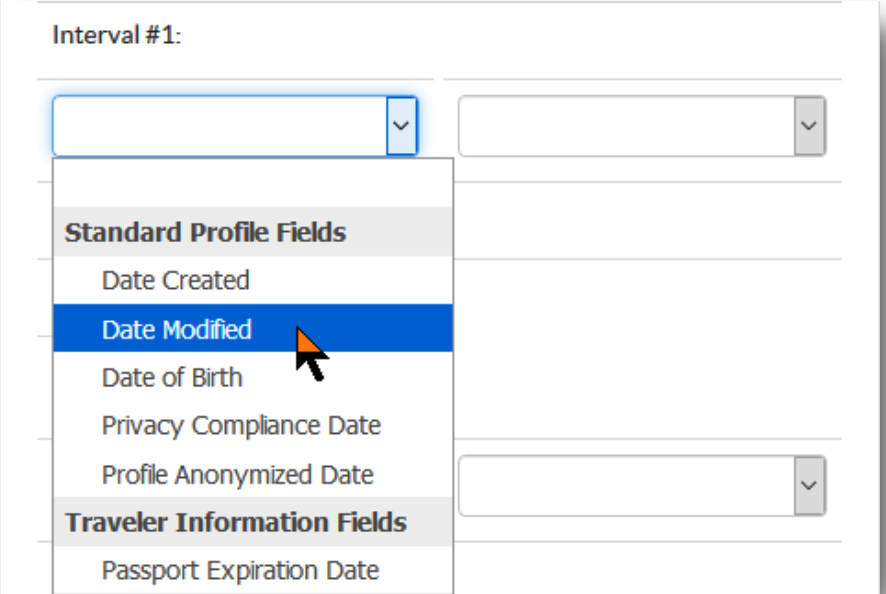886x594 pixels.
Task: Click the chevron of the lower-right combo box
Action: (x=809, y=485)
